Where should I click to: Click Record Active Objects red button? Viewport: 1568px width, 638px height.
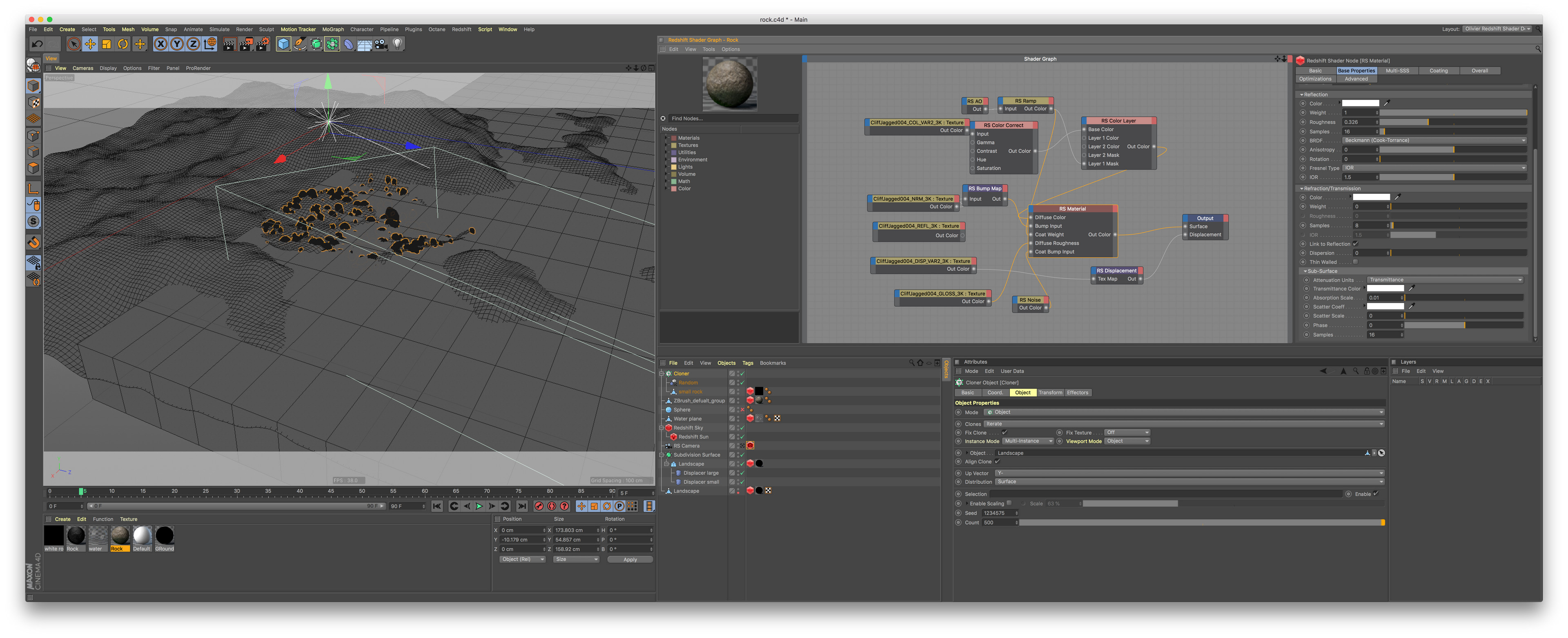click(x=539, y=506)
